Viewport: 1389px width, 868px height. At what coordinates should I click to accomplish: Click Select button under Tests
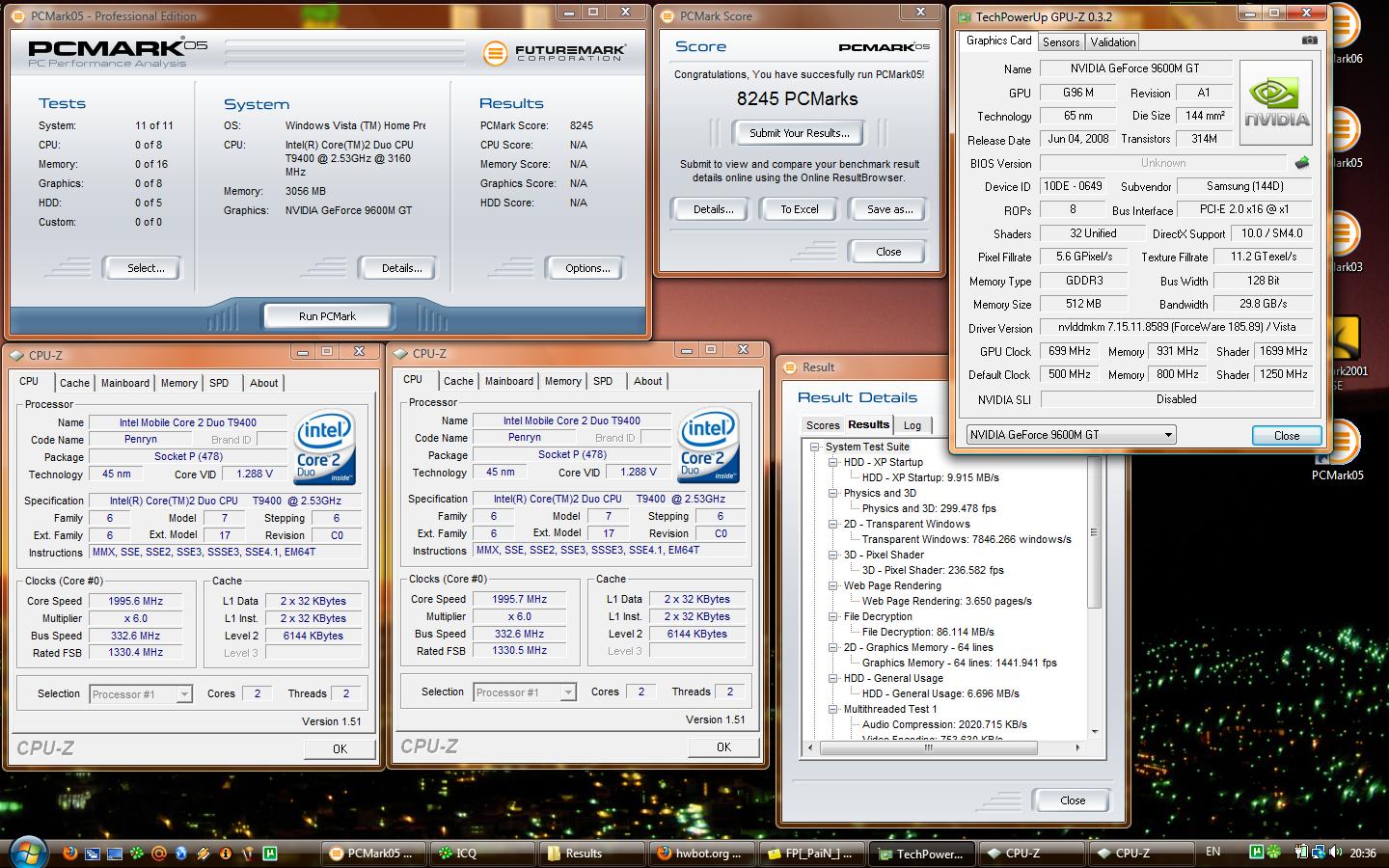pyautogui.click(x=146, y=268)
